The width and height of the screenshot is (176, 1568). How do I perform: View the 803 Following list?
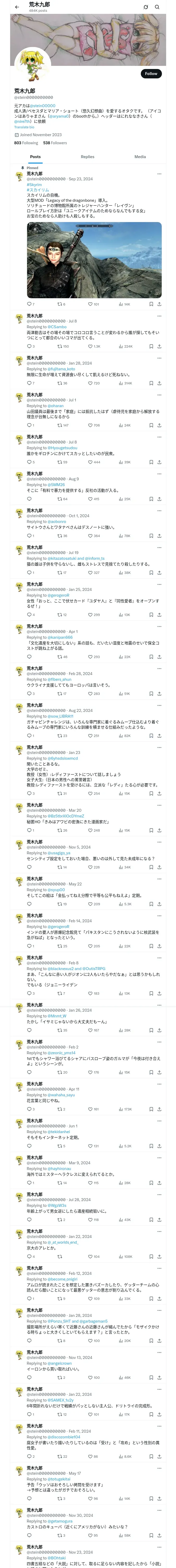[x=26, y=143]
